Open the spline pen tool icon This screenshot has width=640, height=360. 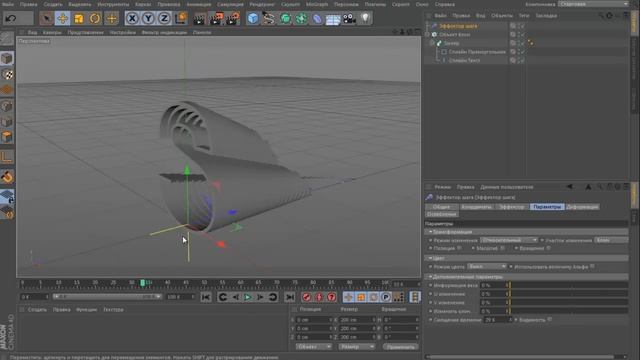(269, 18)
